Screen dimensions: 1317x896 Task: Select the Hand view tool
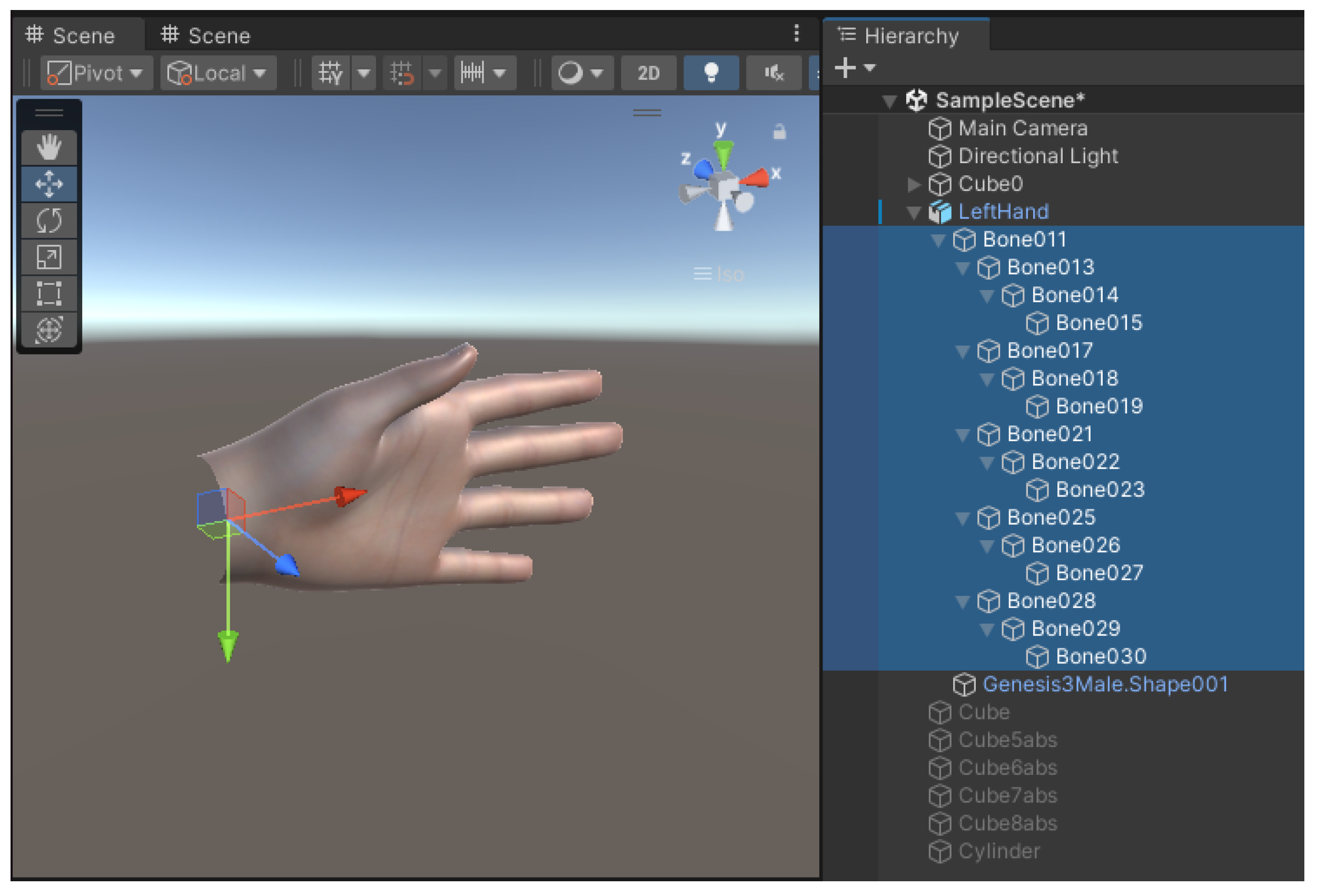coord(49,147)
